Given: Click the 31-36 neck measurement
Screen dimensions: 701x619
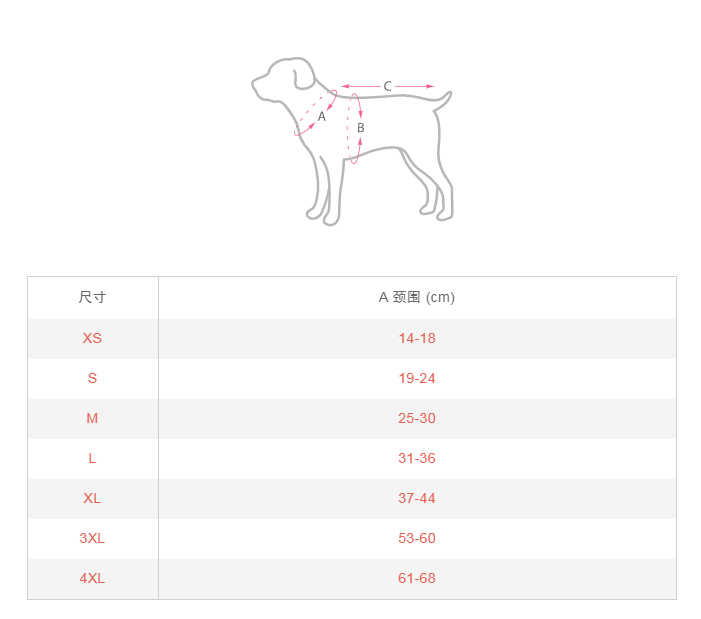Looking at the screenshot, I should [417, 458].
